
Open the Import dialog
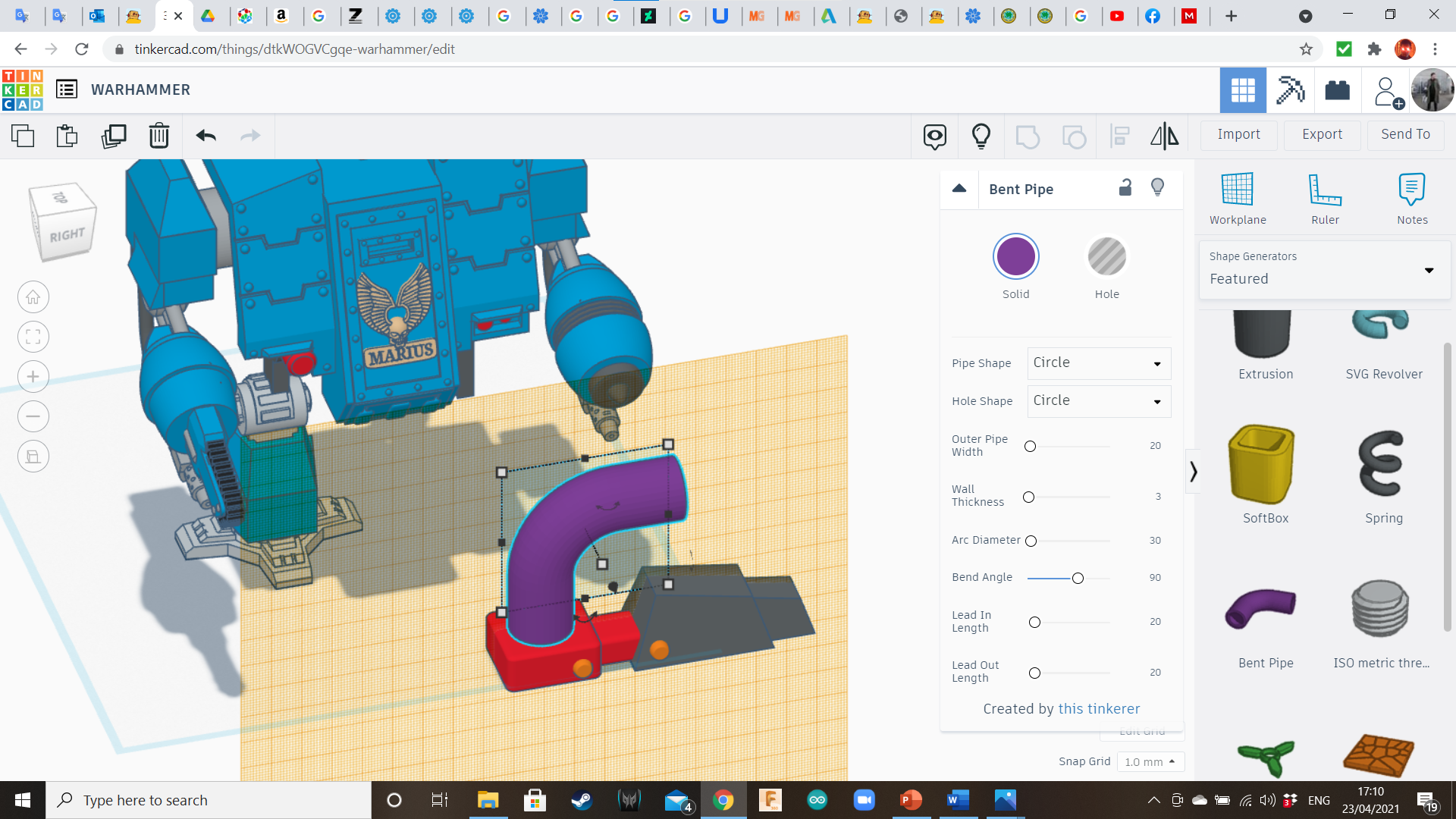[x=1238, y=134]
